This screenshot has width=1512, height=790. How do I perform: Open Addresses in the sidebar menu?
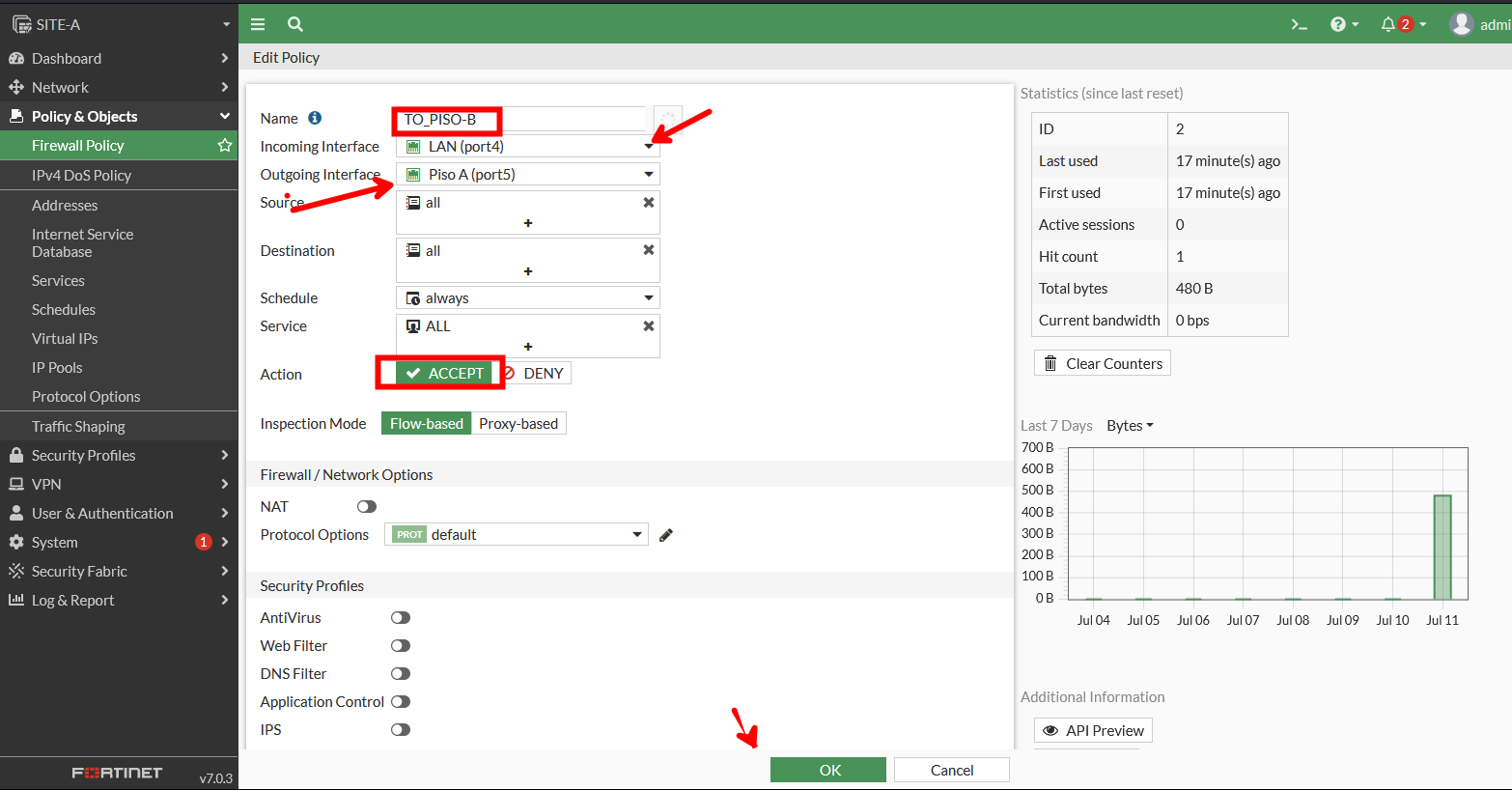click(65, 206)
